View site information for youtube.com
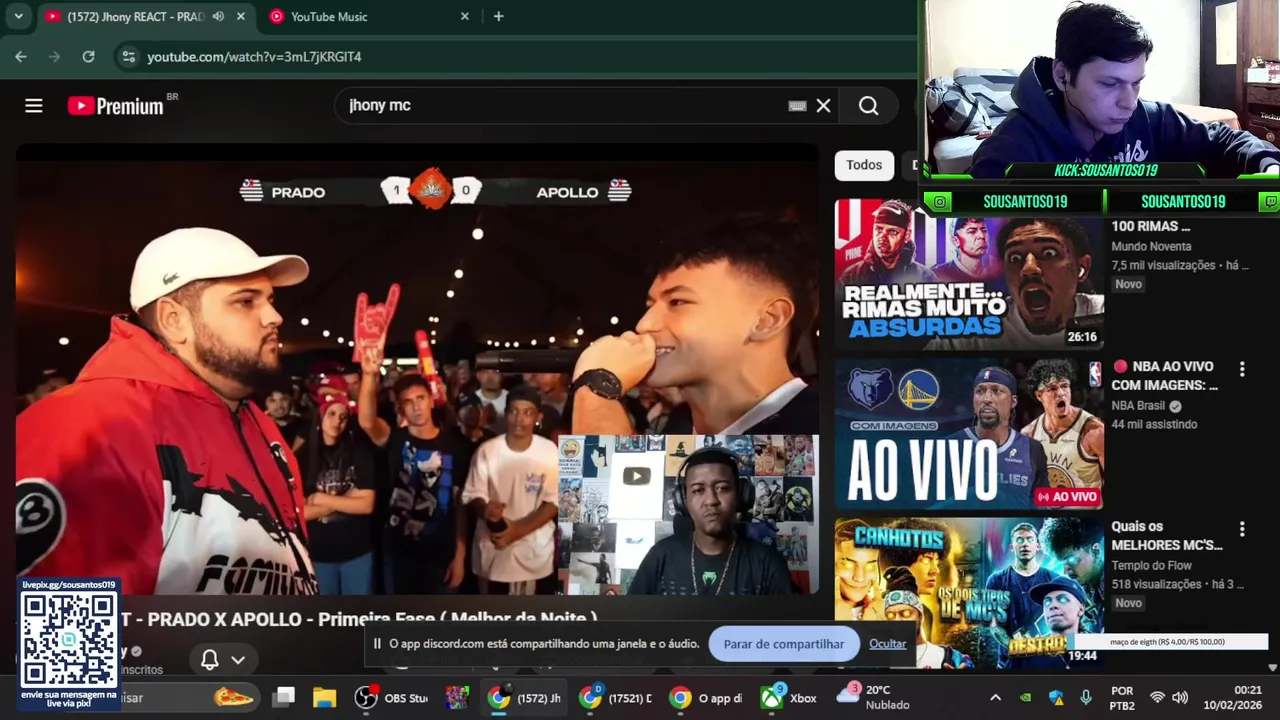This screenshot has width=1280, height=720. point(128,57)
